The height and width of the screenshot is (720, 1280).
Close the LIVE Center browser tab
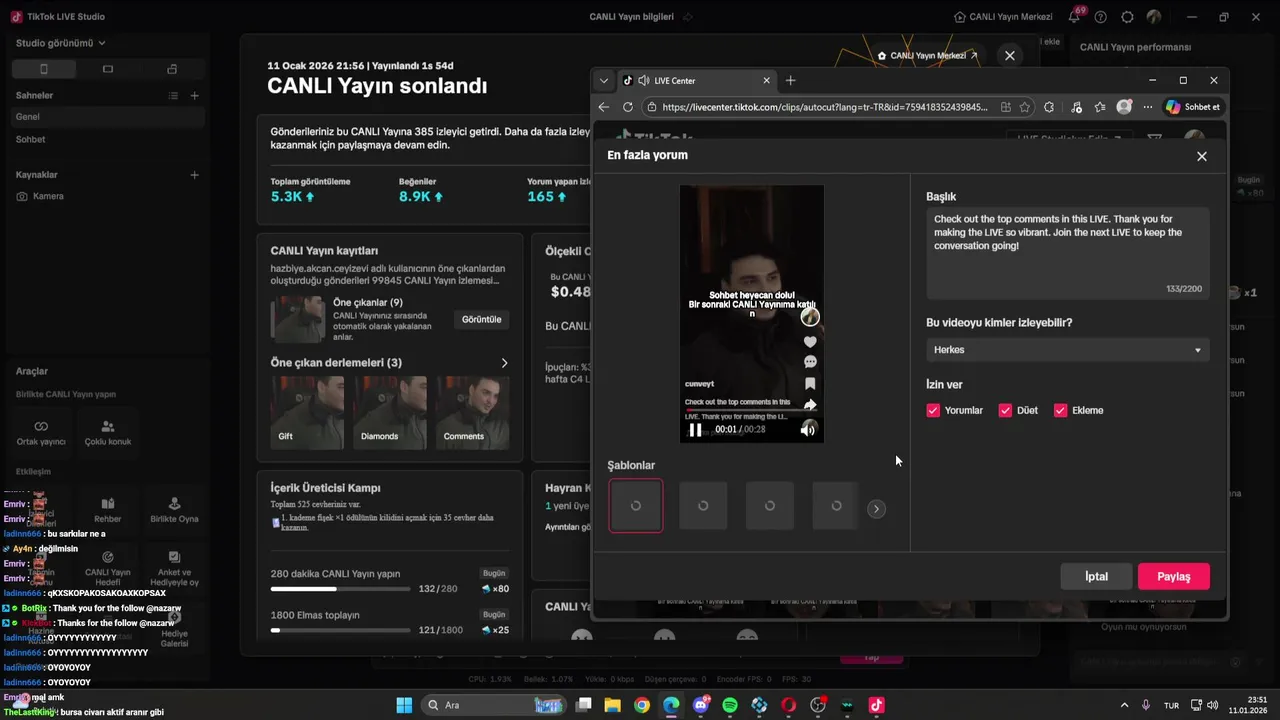(x=767, y=80)
